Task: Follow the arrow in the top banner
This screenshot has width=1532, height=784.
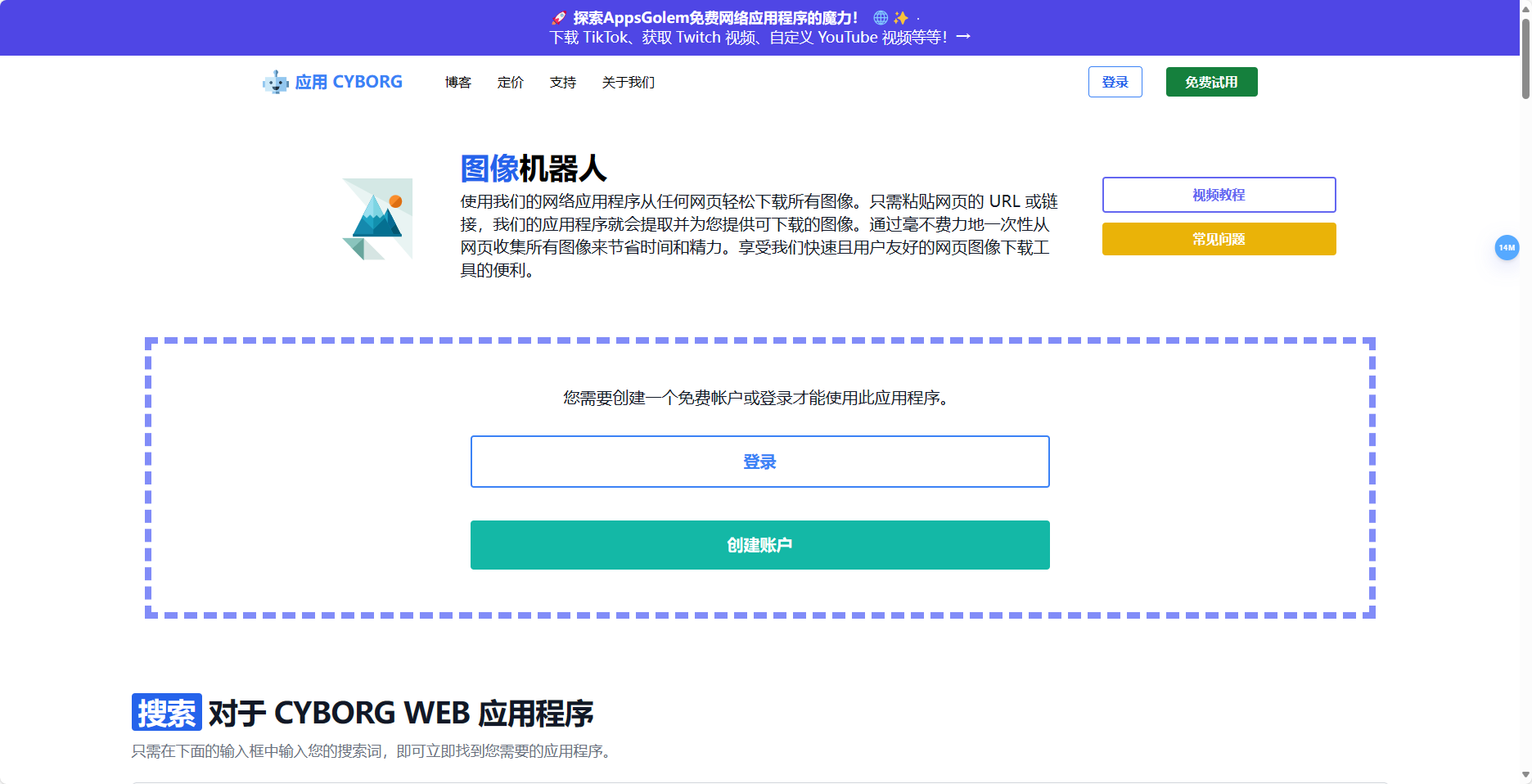Action: pos(963,37)
